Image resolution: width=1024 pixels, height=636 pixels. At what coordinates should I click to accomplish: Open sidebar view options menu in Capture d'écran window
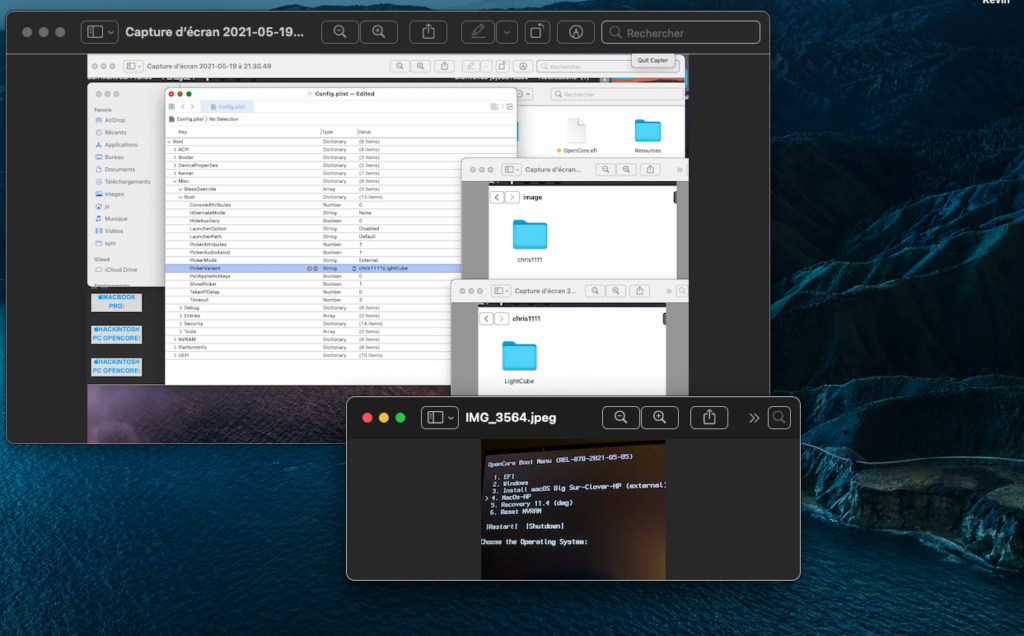111,32
